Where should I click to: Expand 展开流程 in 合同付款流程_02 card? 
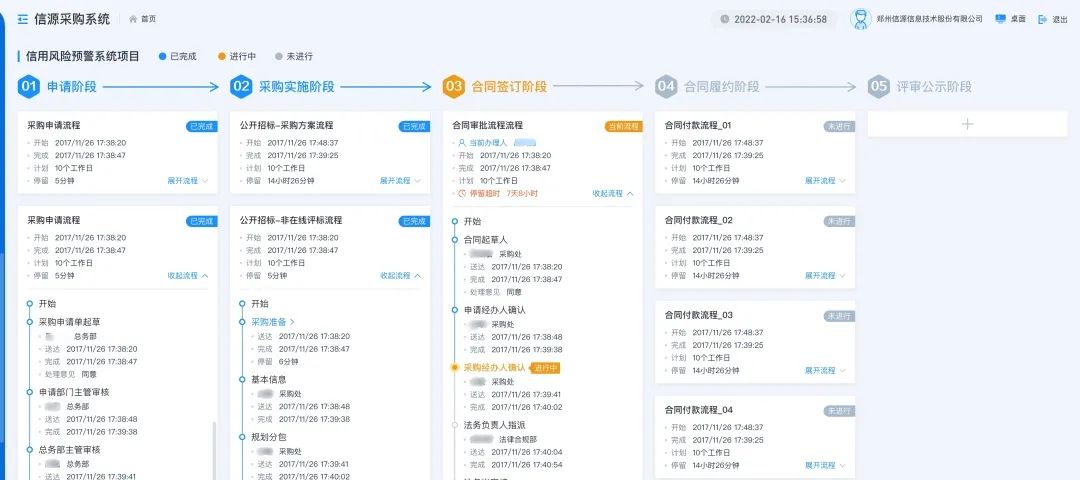click(825, 275)
